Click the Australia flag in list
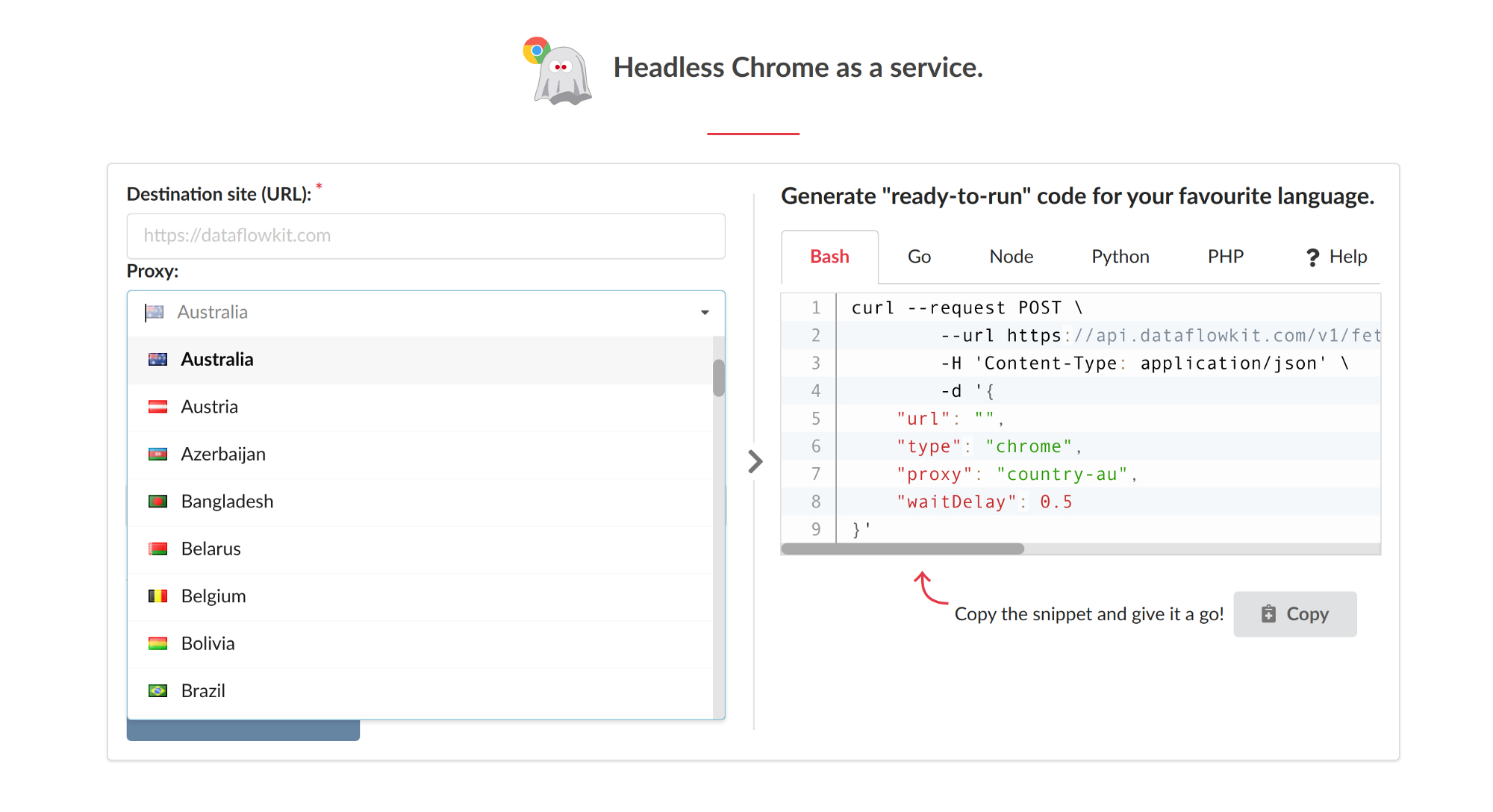 point(158,360)
